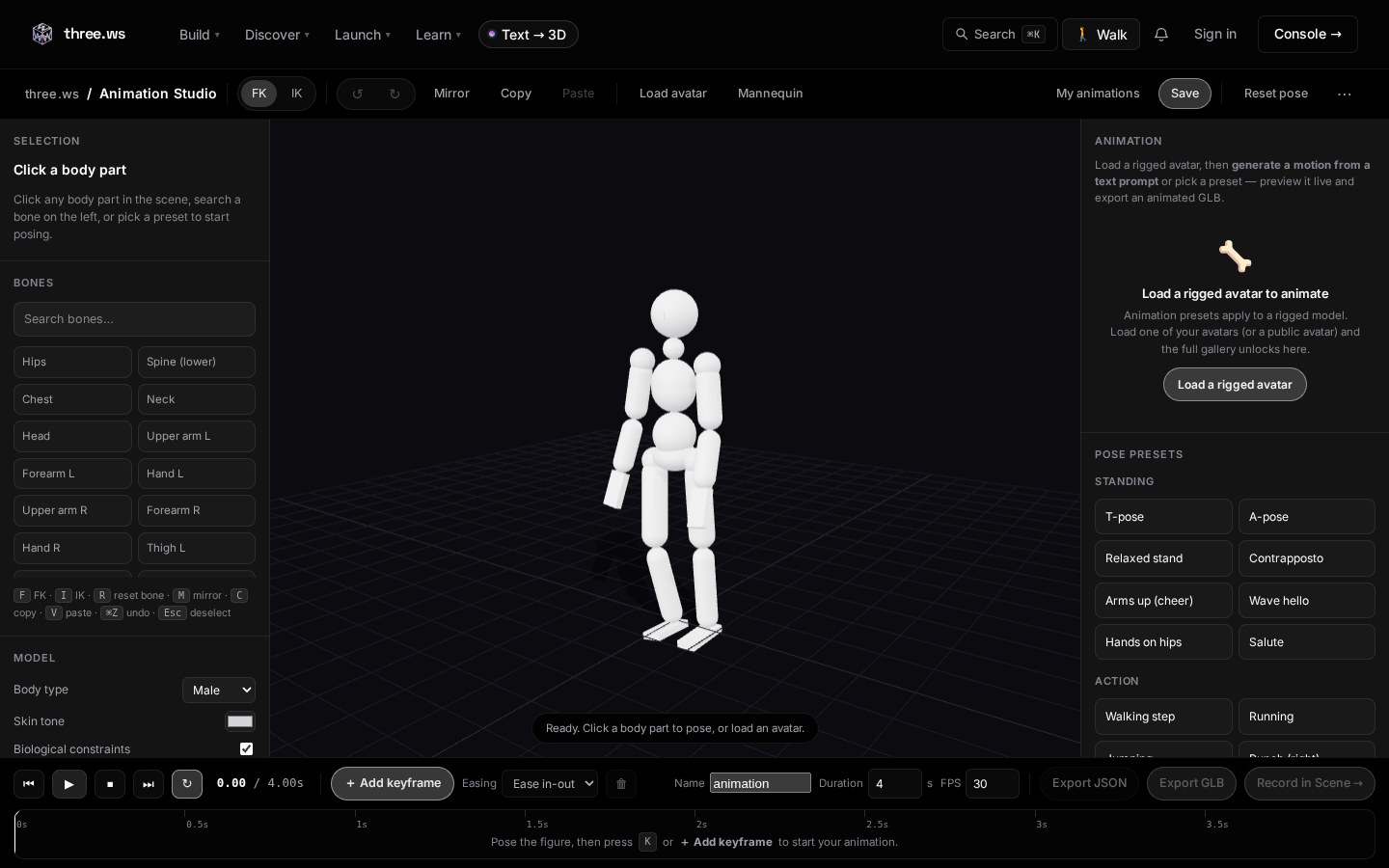Apply the Walking step action preset
Image resolution: width=1389 pixels, height=868 pixels.
coord(1163,717)
